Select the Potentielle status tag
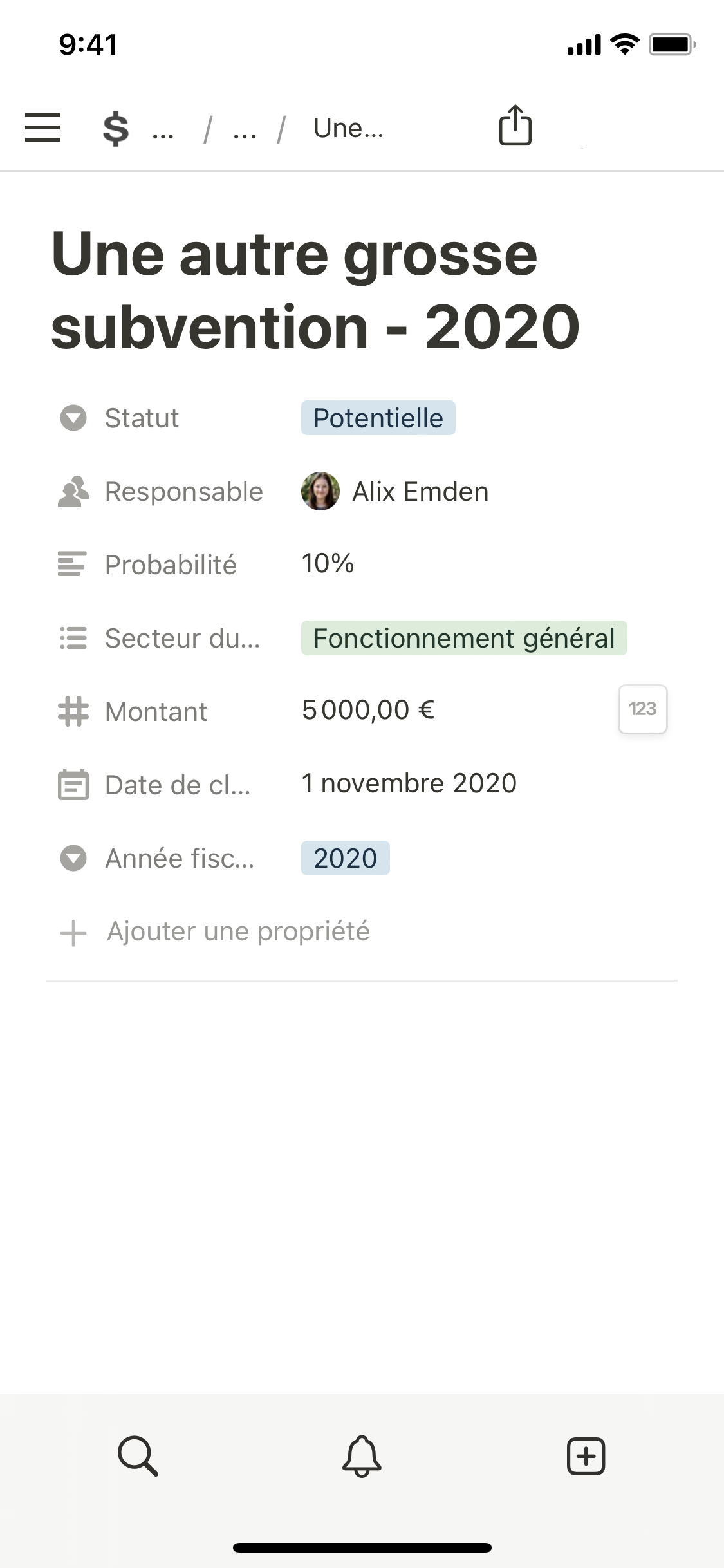Image resolution: width=724 pixels, height=1568 pixels. coord(378,418)
